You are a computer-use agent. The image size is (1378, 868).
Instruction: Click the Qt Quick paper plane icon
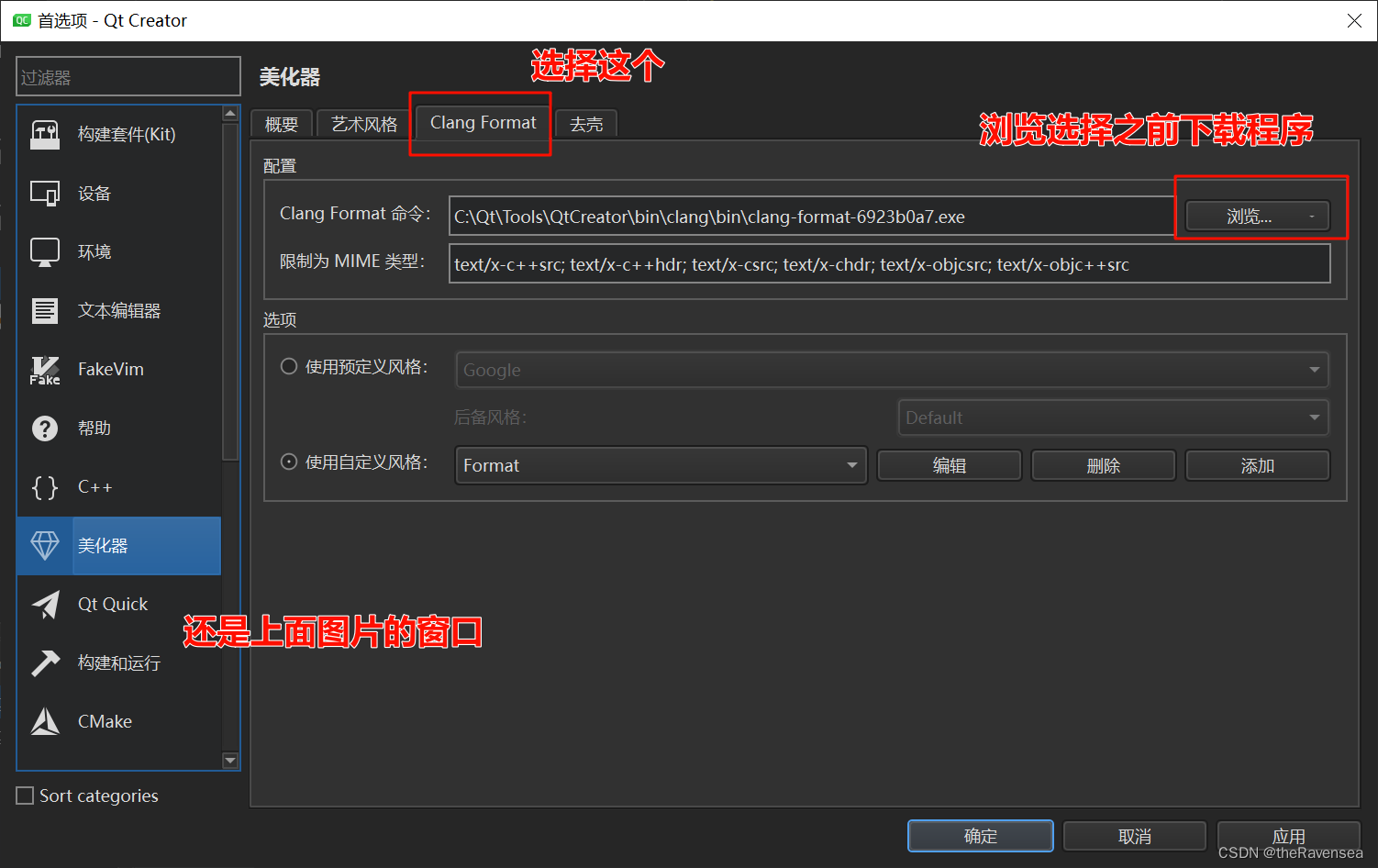[x=45, y=605]
